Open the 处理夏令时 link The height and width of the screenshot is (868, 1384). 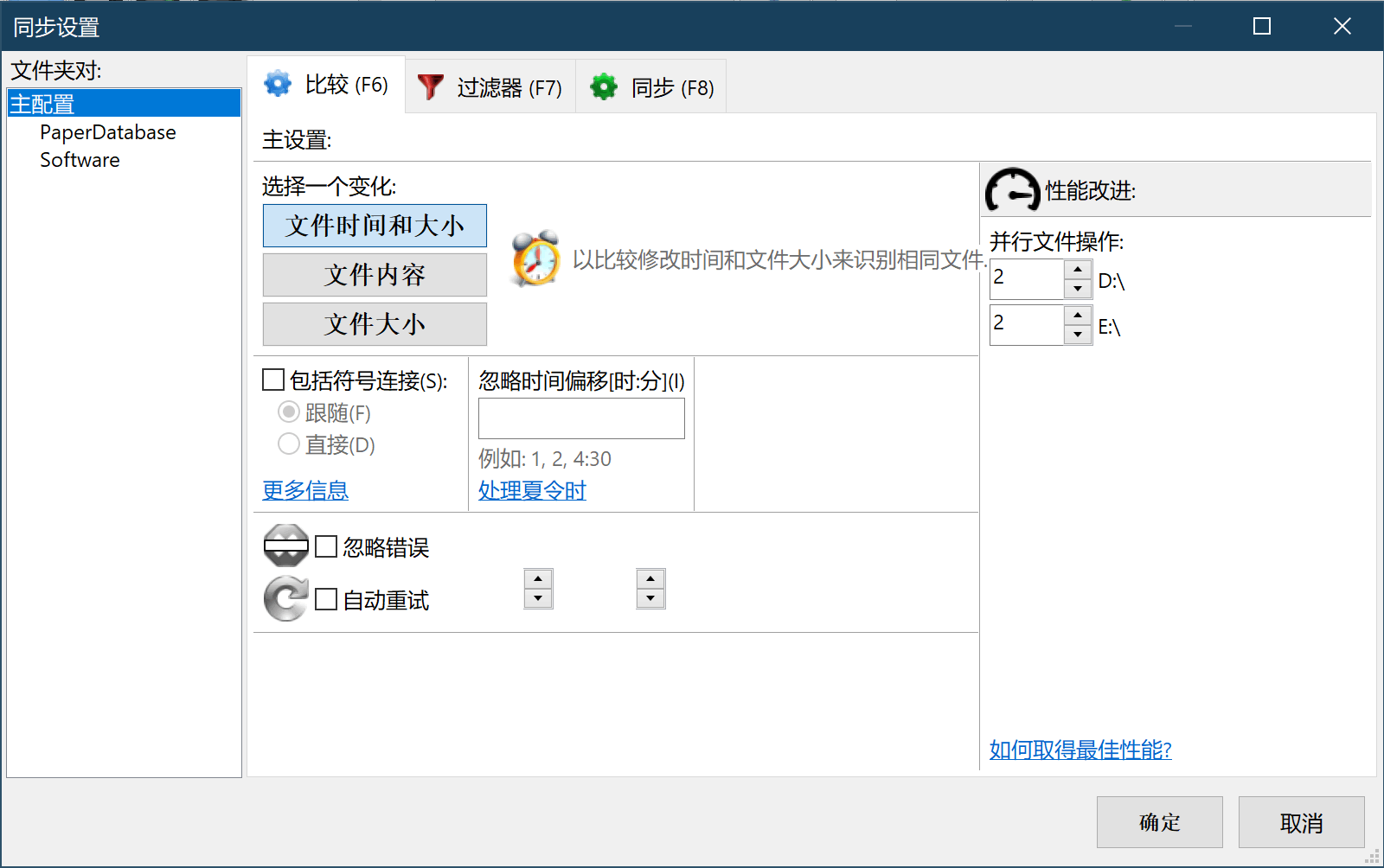[x=532, y=490]
